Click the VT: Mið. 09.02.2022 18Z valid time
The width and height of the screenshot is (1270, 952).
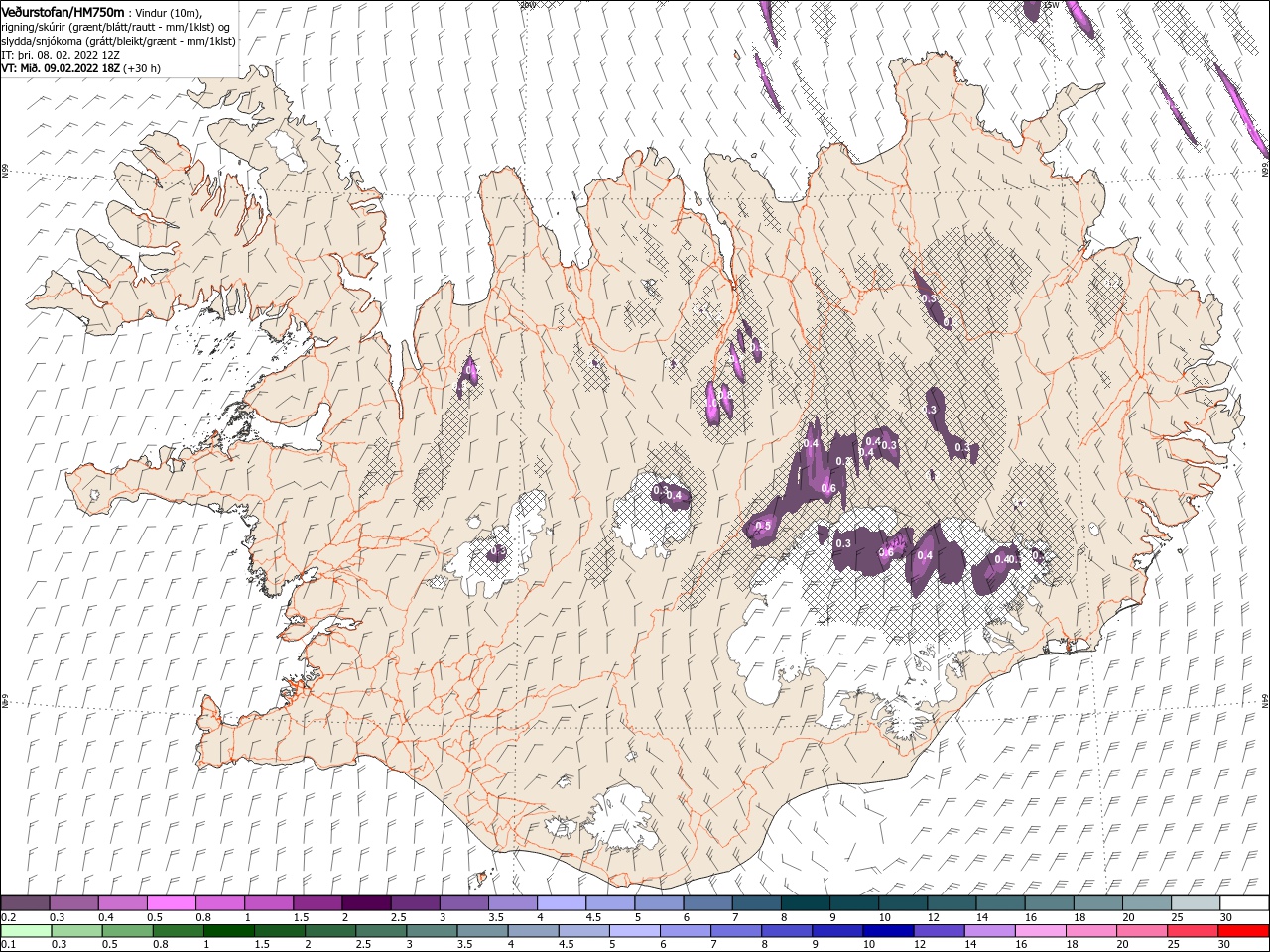(61, 68)
